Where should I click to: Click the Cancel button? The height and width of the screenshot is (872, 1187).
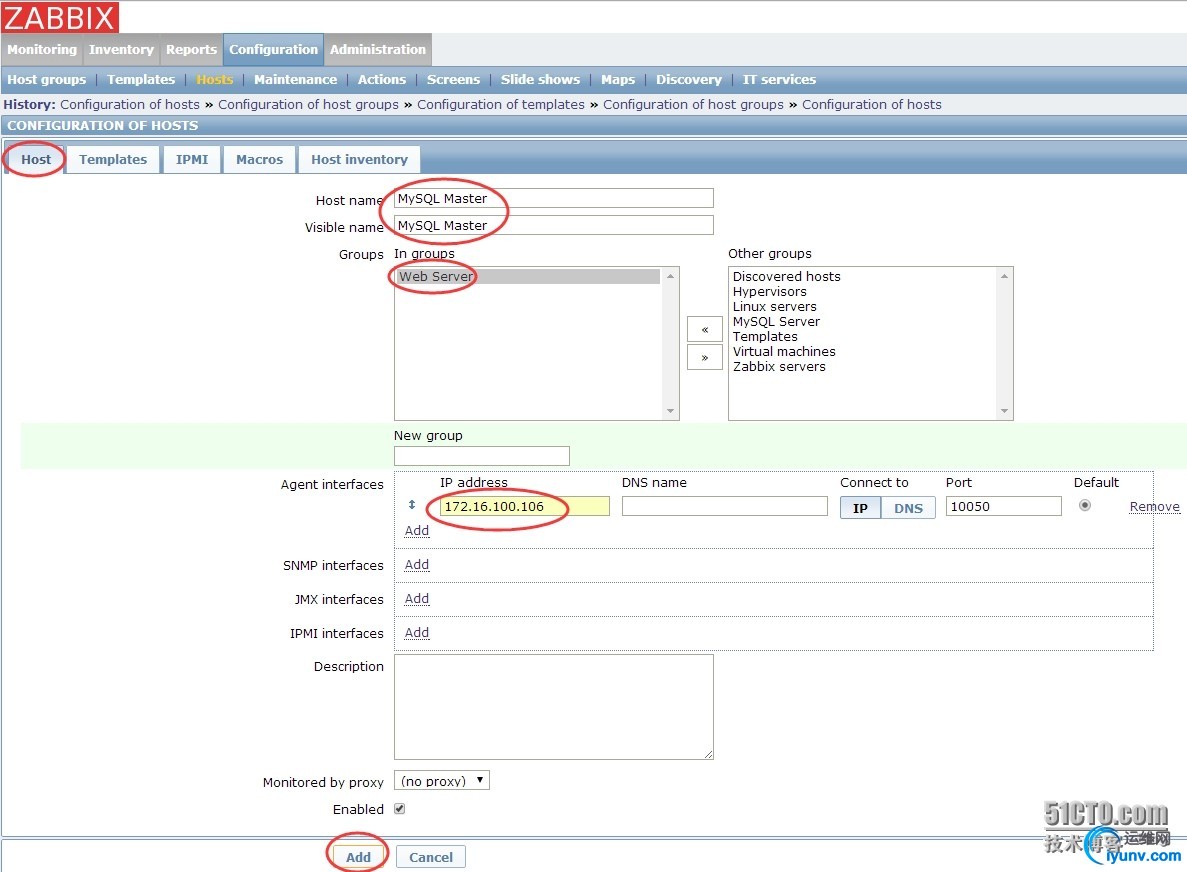[x=431, y=857]
